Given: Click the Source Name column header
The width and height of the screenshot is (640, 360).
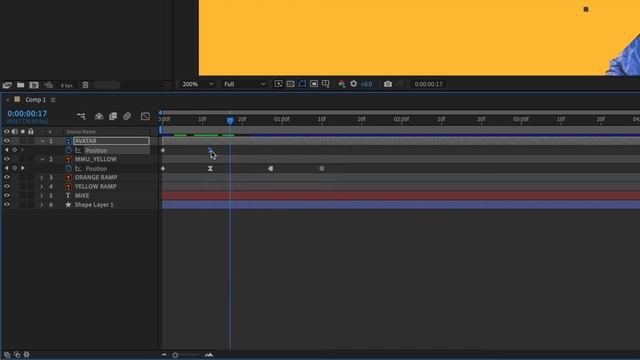Looking at the screenshot, I should pyautogui.click(x=81, y=131).
